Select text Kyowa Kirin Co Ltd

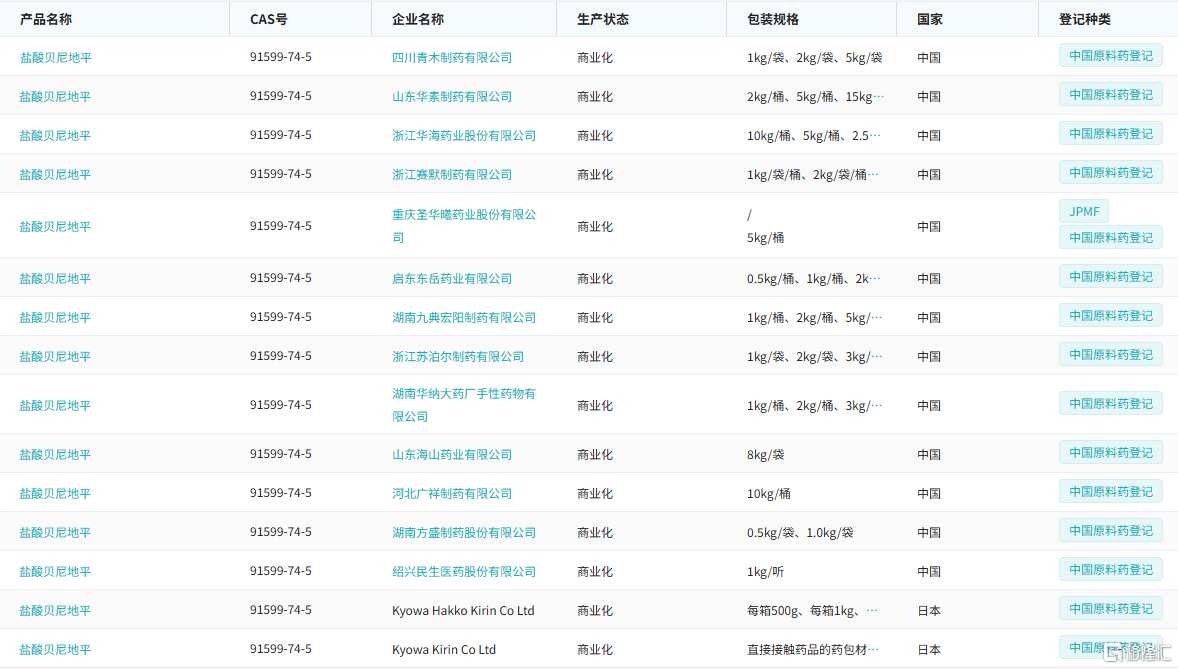point(444,650)
